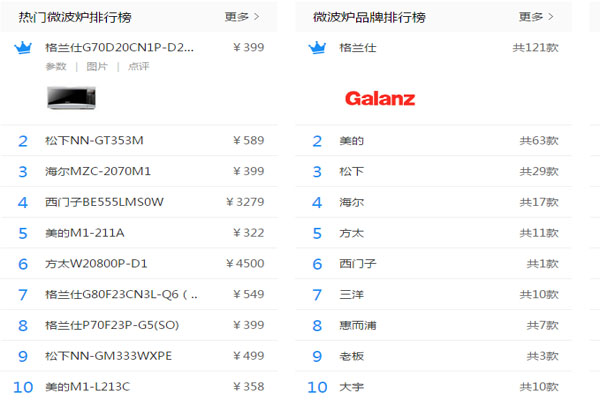Open brand 美的 in brand ranking
The height and width of the screenshot is (400, 600).
pyautogui.click(x=352, y=141)
